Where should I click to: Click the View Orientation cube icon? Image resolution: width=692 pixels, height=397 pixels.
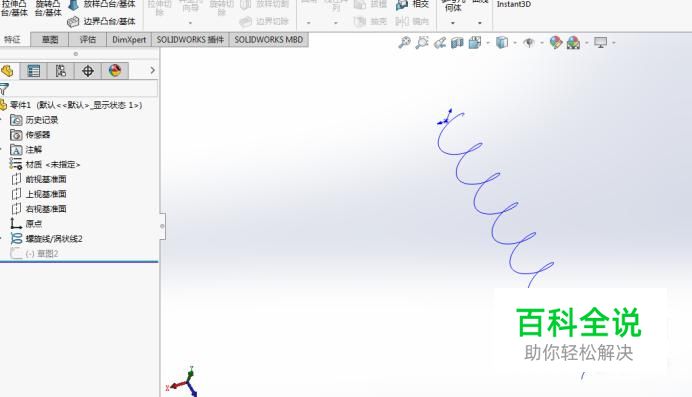(474, 42)
